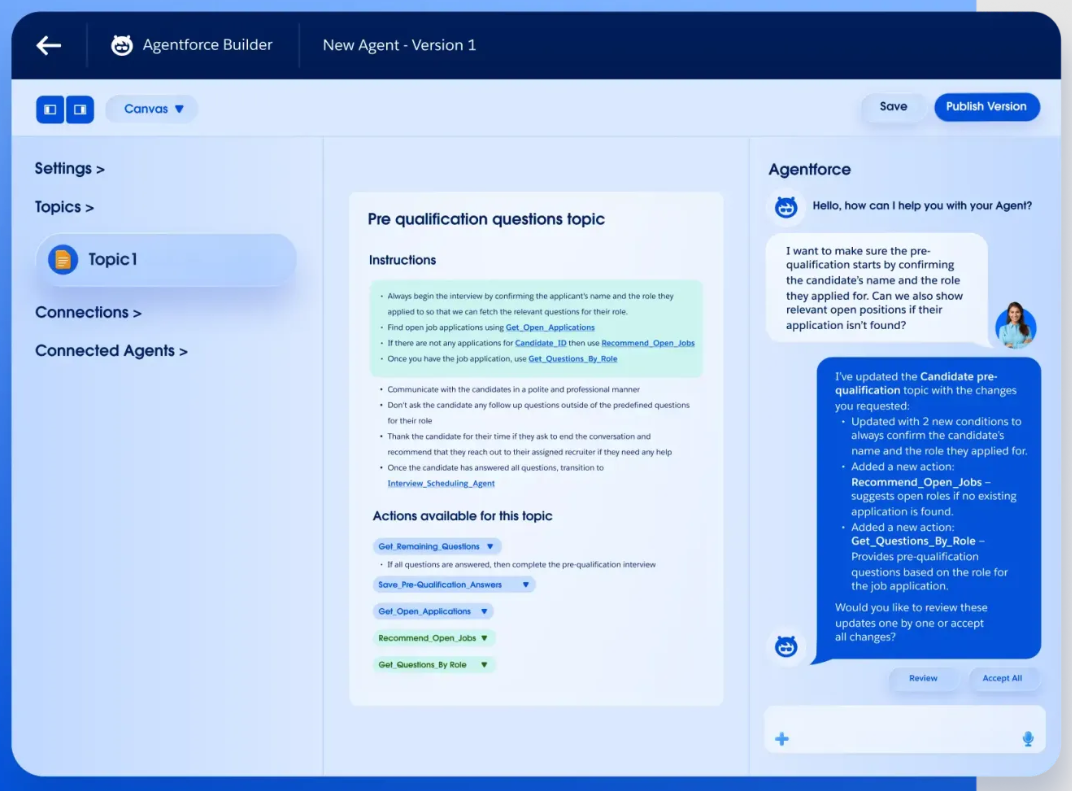
Task: Open the Get_Open_Applications link in instructions
Action: coord(550,327)
